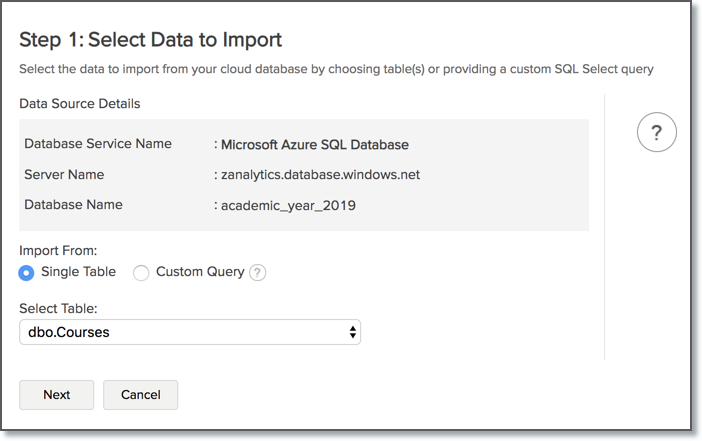Click the Custom Query option label
The height and width of the screenshot is (441, 702).
pyautogui.click(x=200, y=272)
